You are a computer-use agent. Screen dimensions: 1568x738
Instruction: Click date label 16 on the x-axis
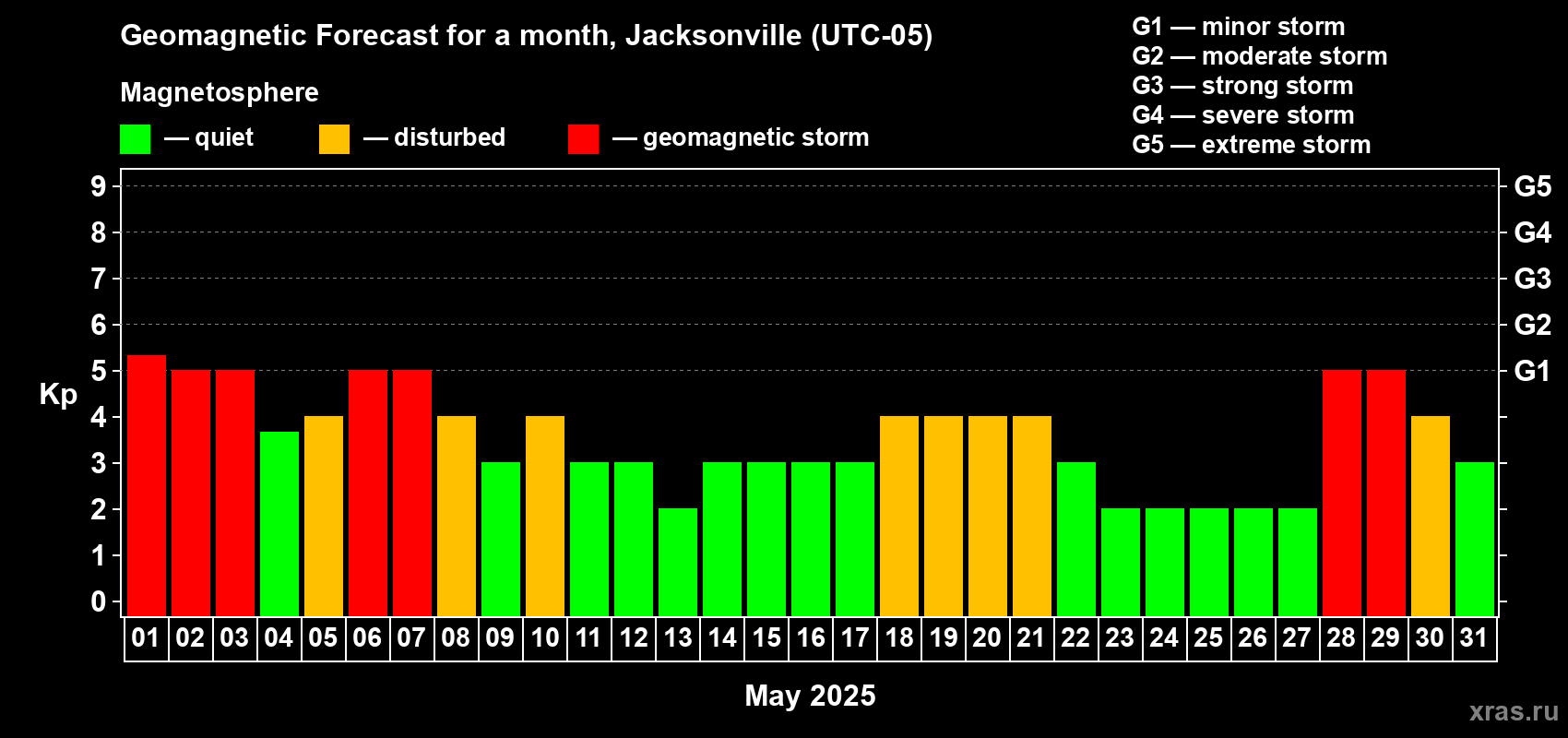pos(811,638)
